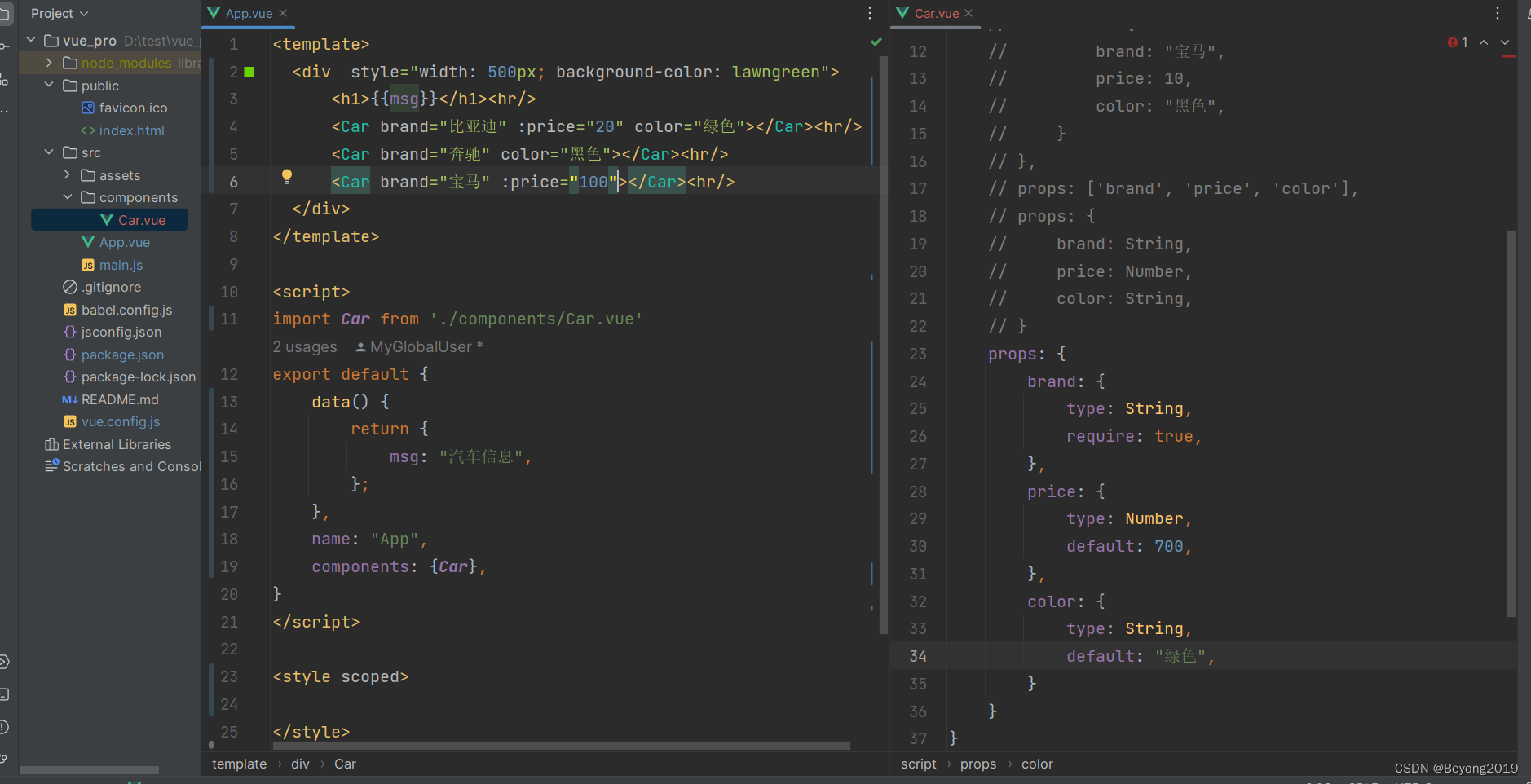Viewport: 1531px width, 784px height.
Task: Collapse the src folder
Action: (49, 152)
